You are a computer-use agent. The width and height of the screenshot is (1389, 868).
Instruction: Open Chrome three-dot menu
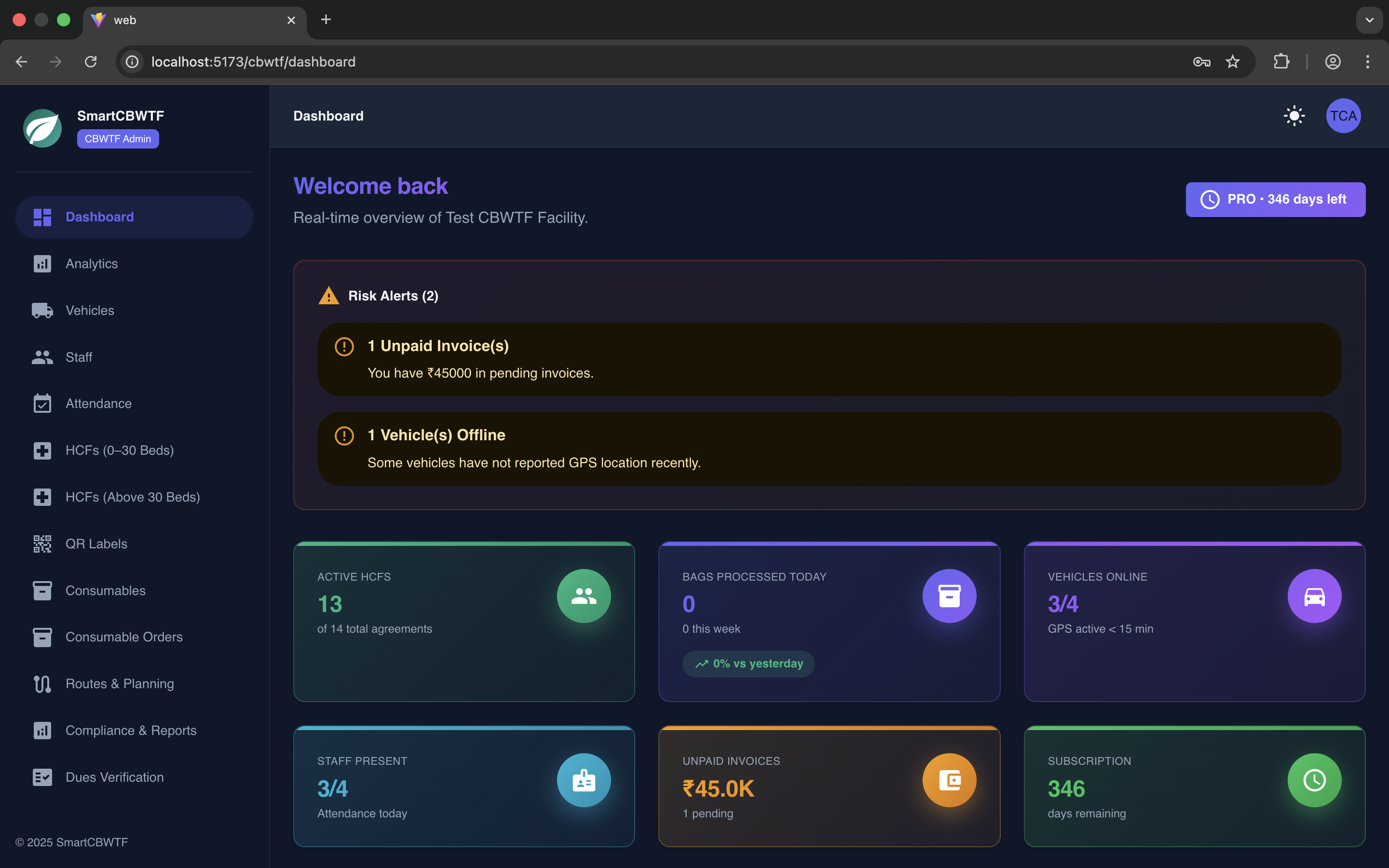click(1368, 61)
